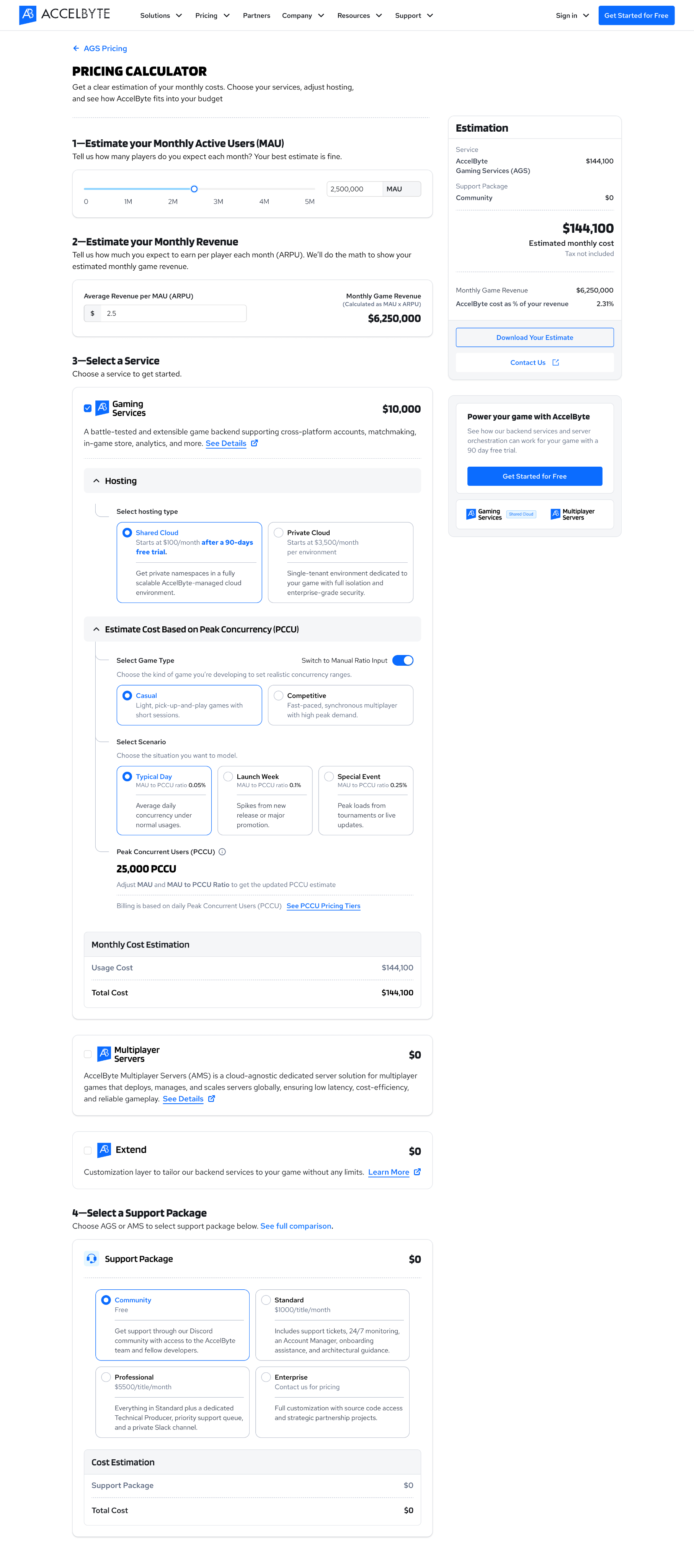Click the Download Your Estimate button

point(534,337)
